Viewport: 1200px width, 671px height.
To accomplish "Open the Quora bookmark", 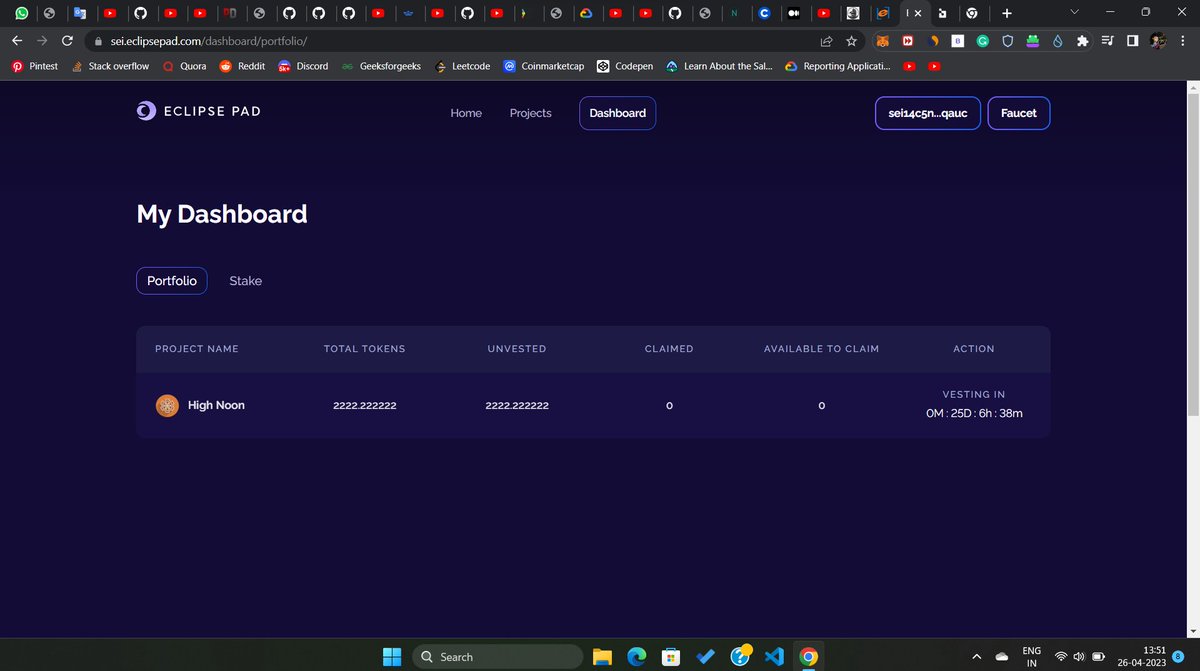I will point(184,66).
